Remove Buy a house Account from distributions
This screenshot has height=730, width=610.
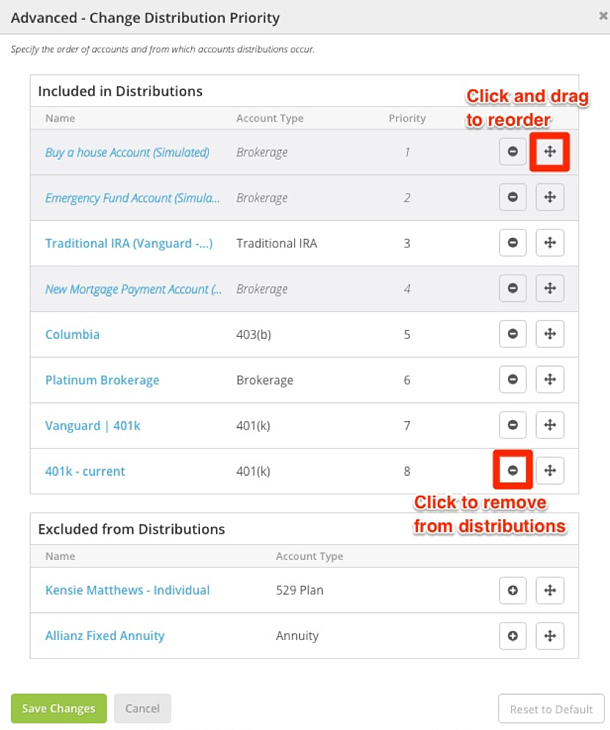[x=513, y=152]
